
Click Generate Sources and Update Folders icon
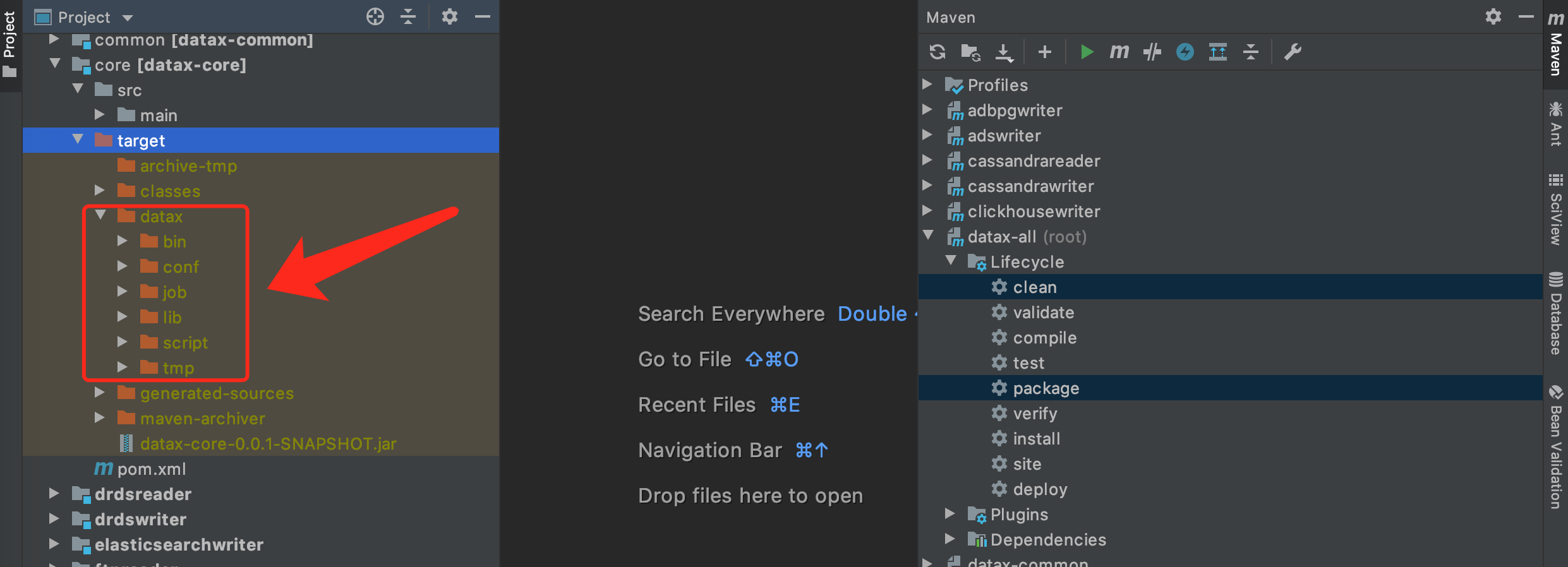click(970, 52)
